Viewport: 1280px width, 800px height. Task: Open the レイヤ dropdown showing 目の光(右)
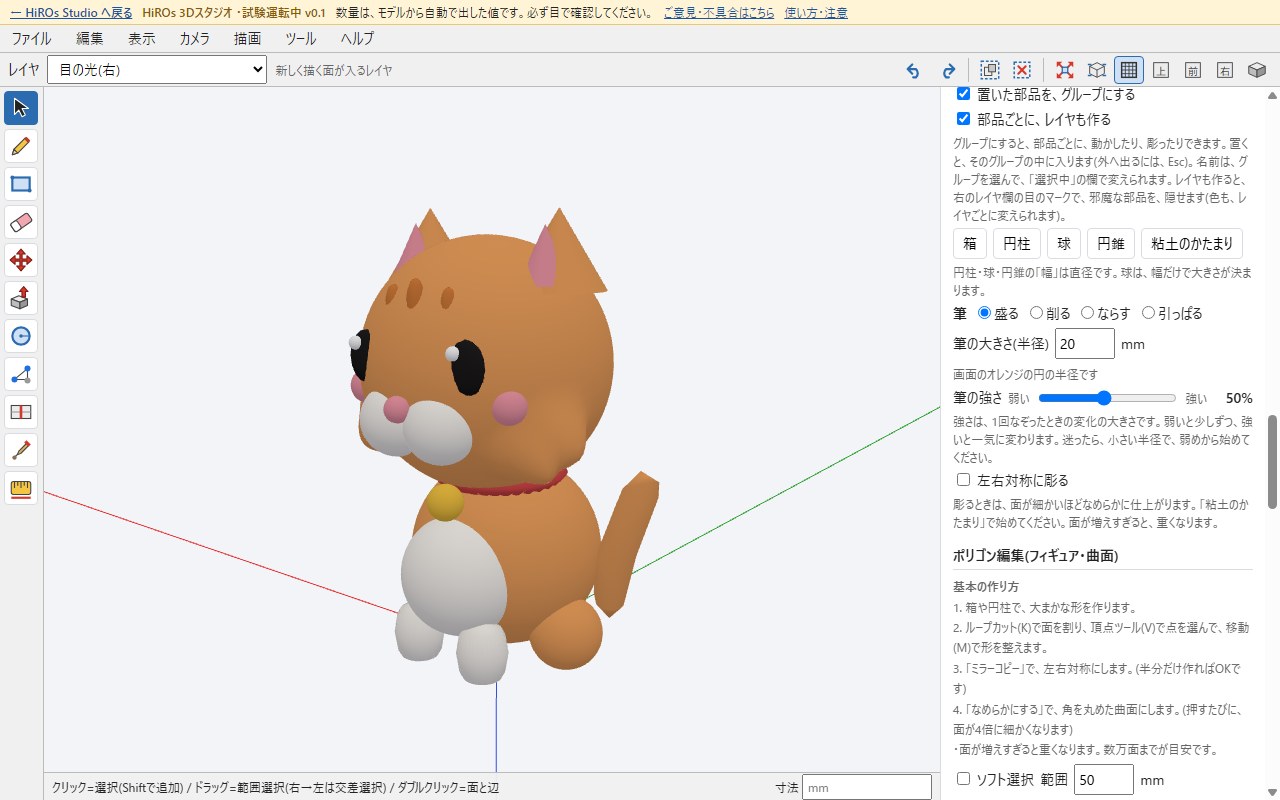pyautogui.click(x=157, y=70)
